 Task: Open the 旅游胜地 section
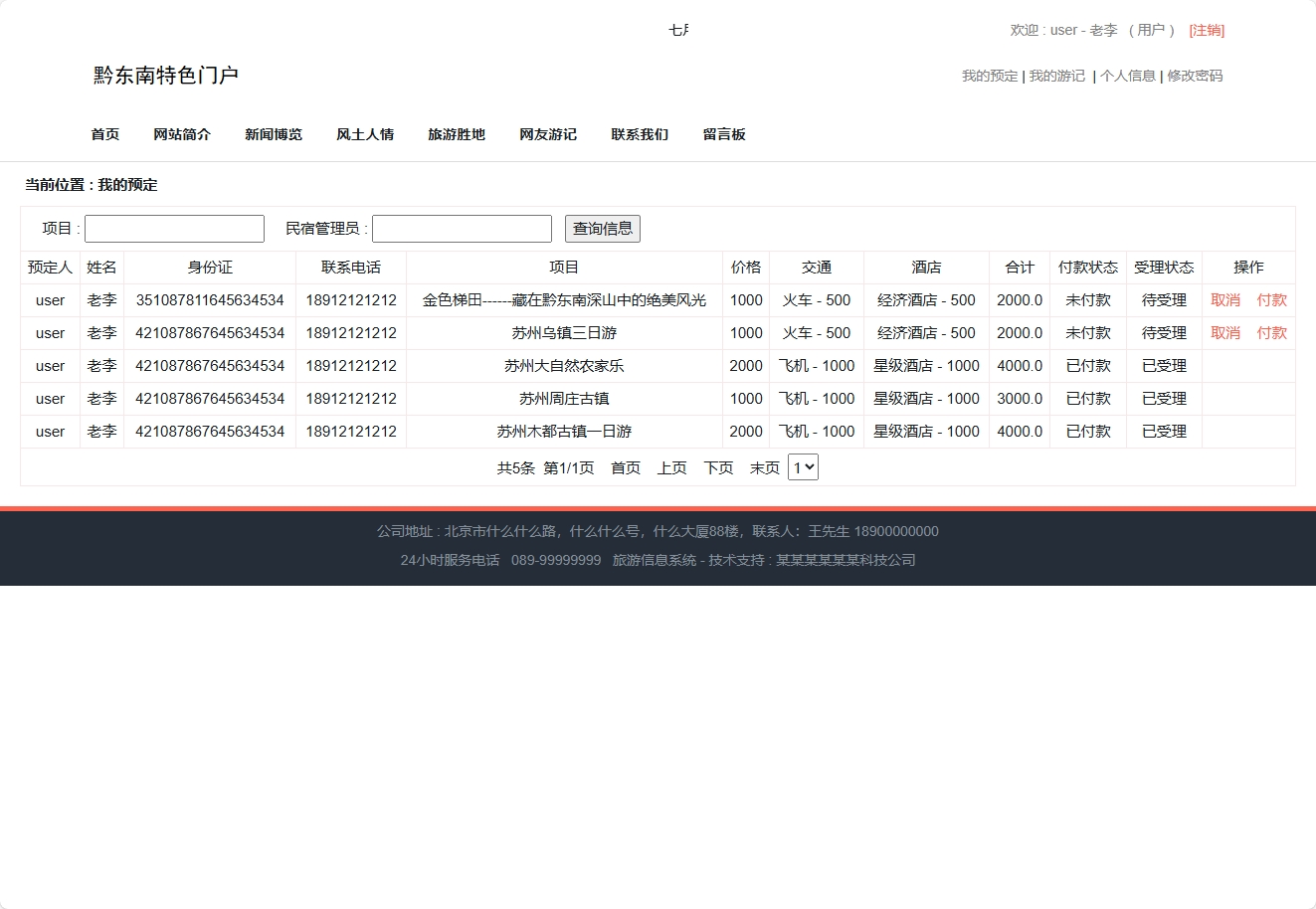[456, 134]
